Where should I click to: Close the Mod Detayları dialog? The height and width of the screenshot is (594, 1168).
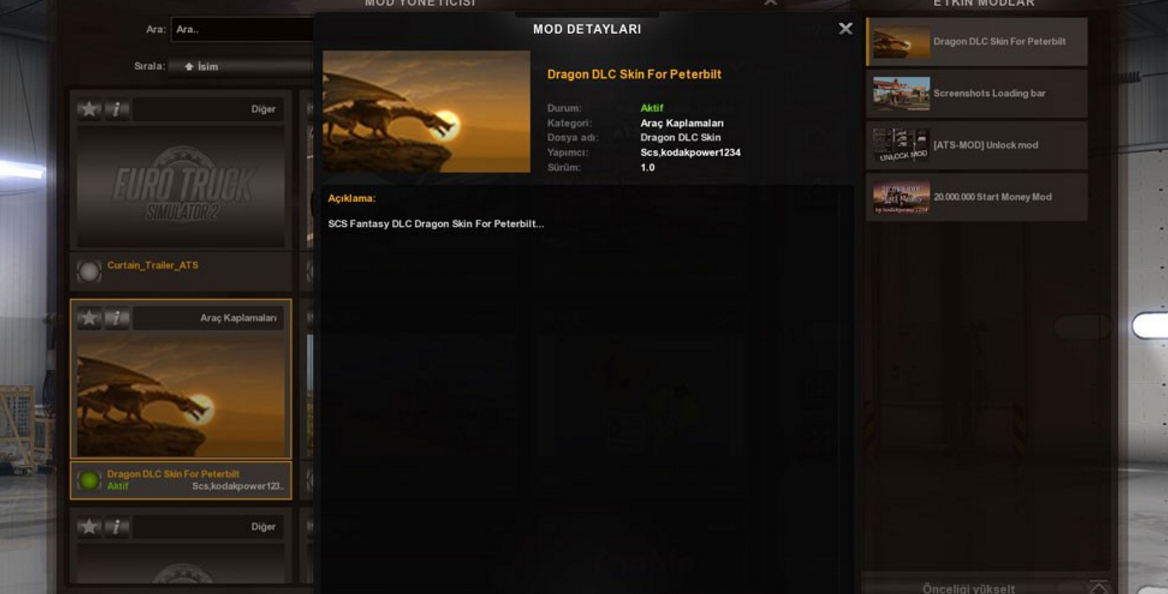(x=845, y=28)
